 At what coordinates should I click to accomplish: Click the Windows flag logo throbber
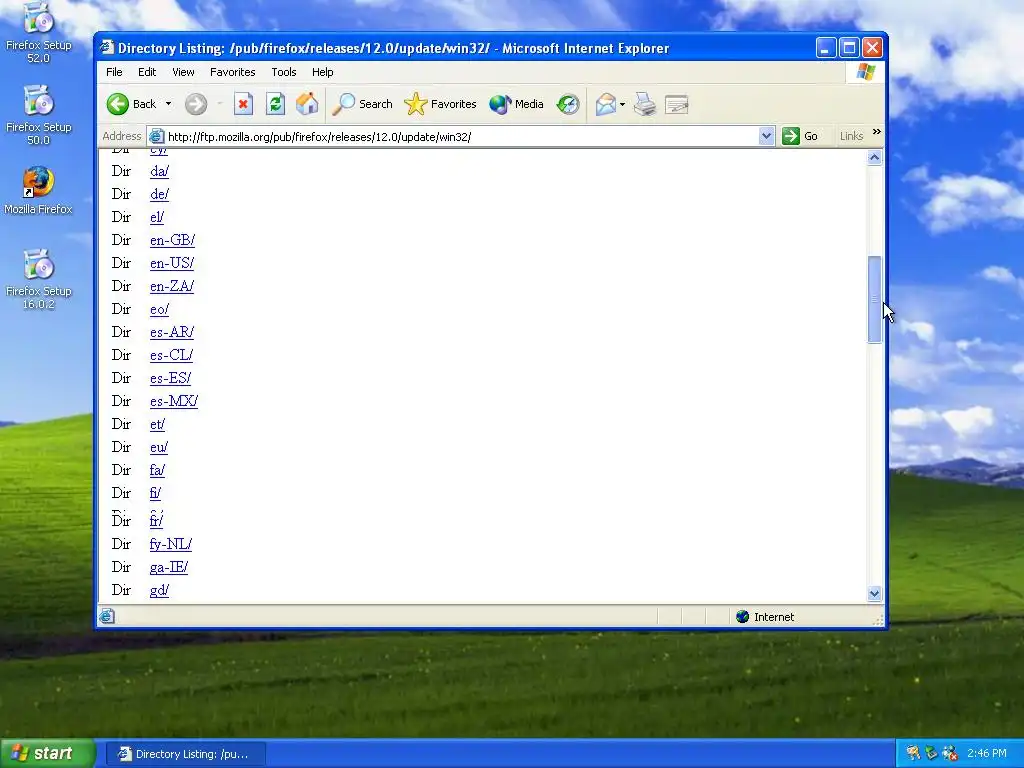pyautogui.click(x=866, y=72)
